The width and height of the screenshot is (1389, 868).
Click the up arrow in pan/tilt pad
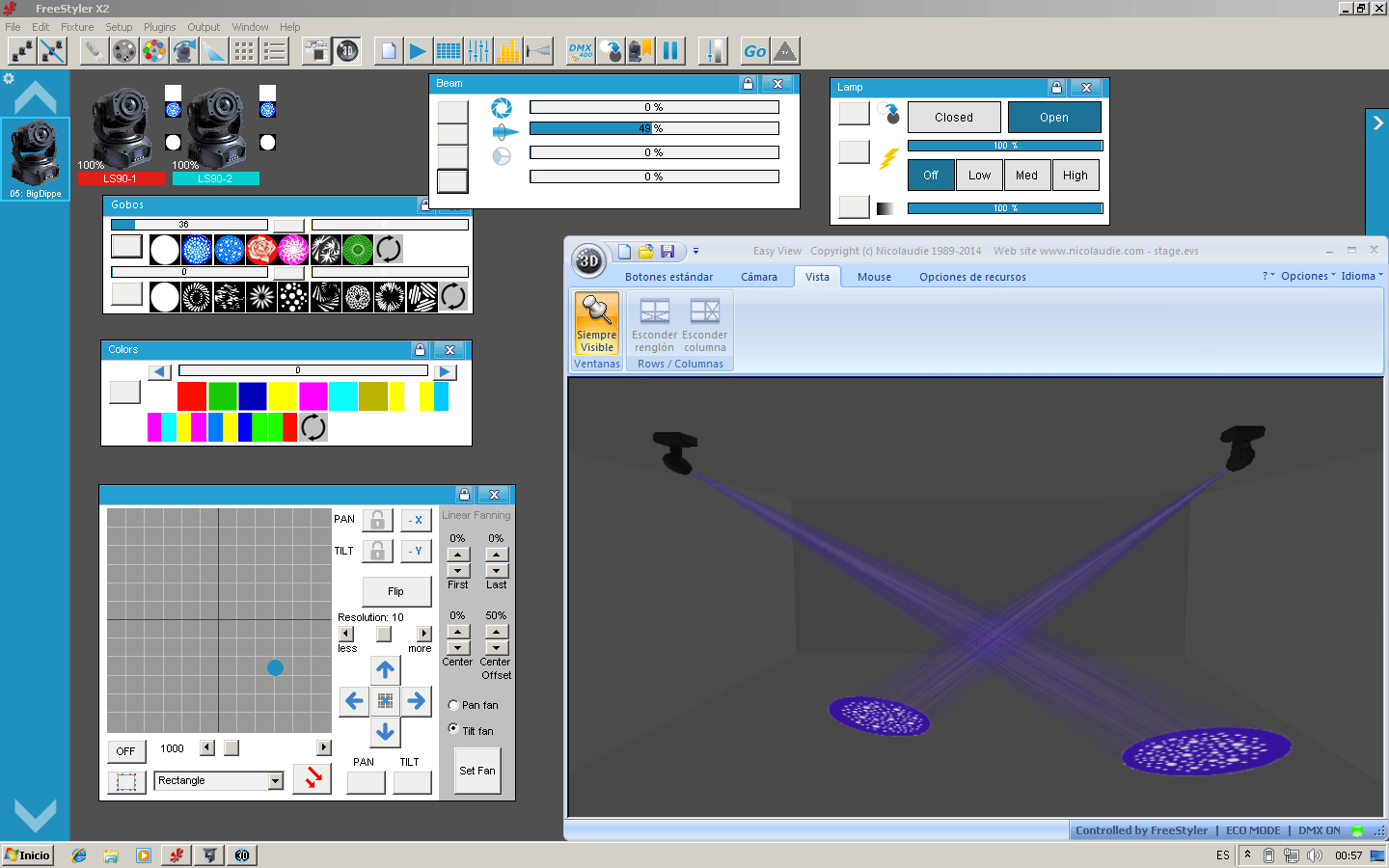[385, 669]
